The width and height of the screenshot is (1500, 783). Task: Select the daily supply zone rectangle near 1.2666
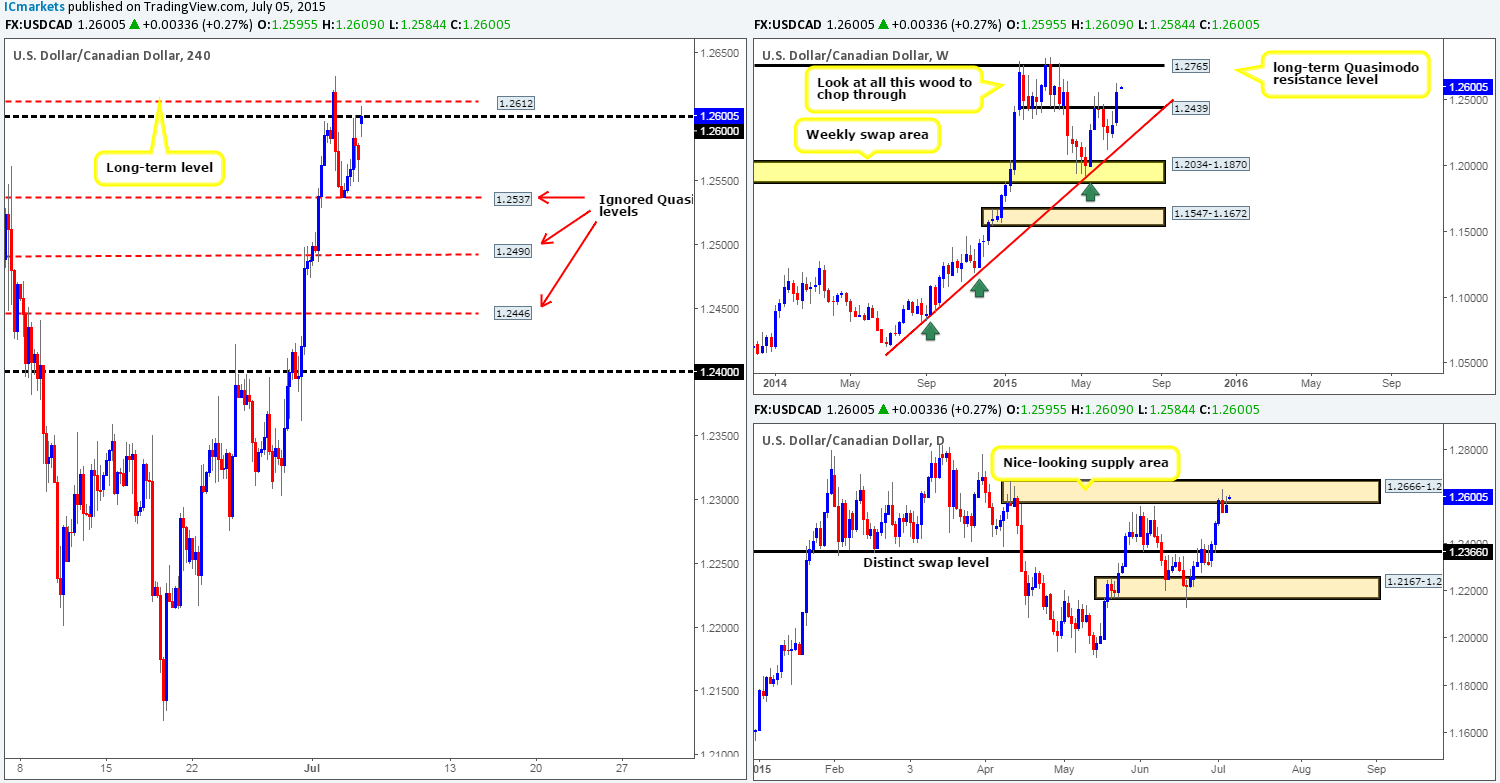pyautogui.click(x=1190, y=490)
